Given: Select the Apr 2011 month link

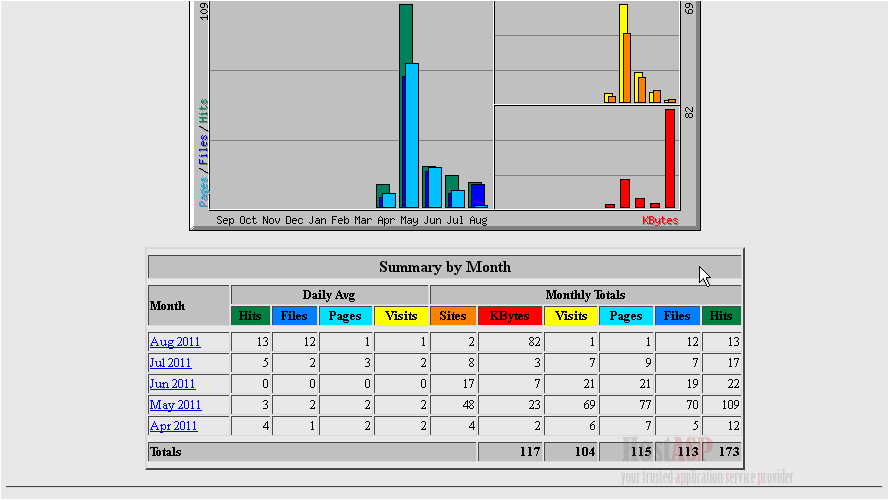Looking at the screenshot, I should 174,426.
